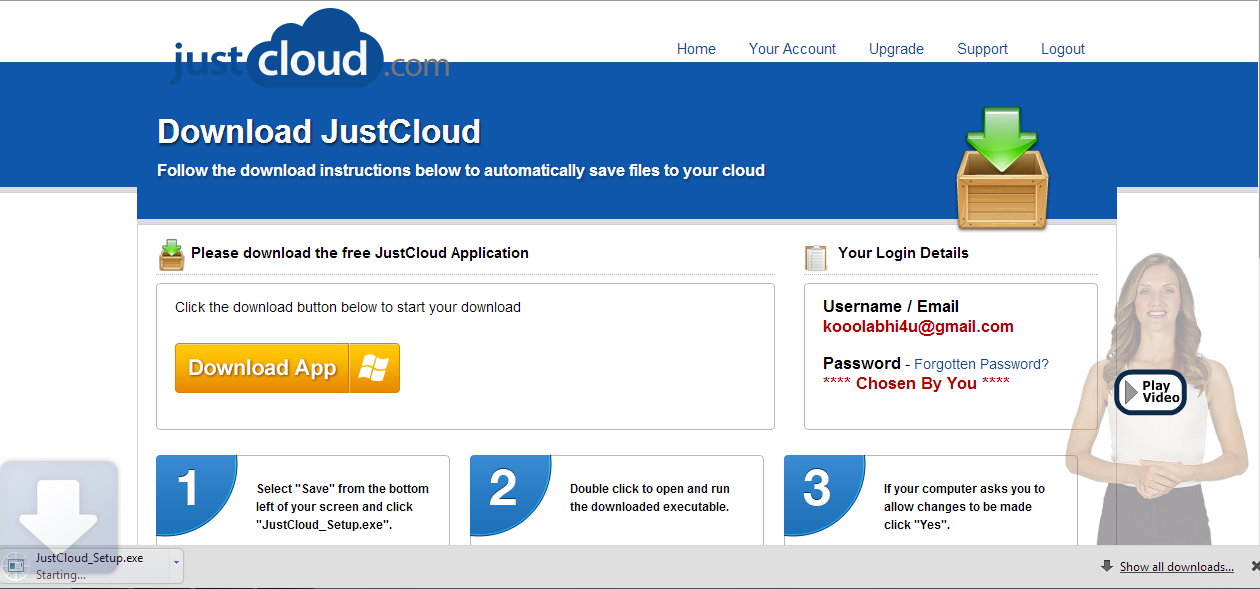Viewport: 1260px width, 589px height.
Task: Click the Windows logo on download button
Action: pos(373,368)
